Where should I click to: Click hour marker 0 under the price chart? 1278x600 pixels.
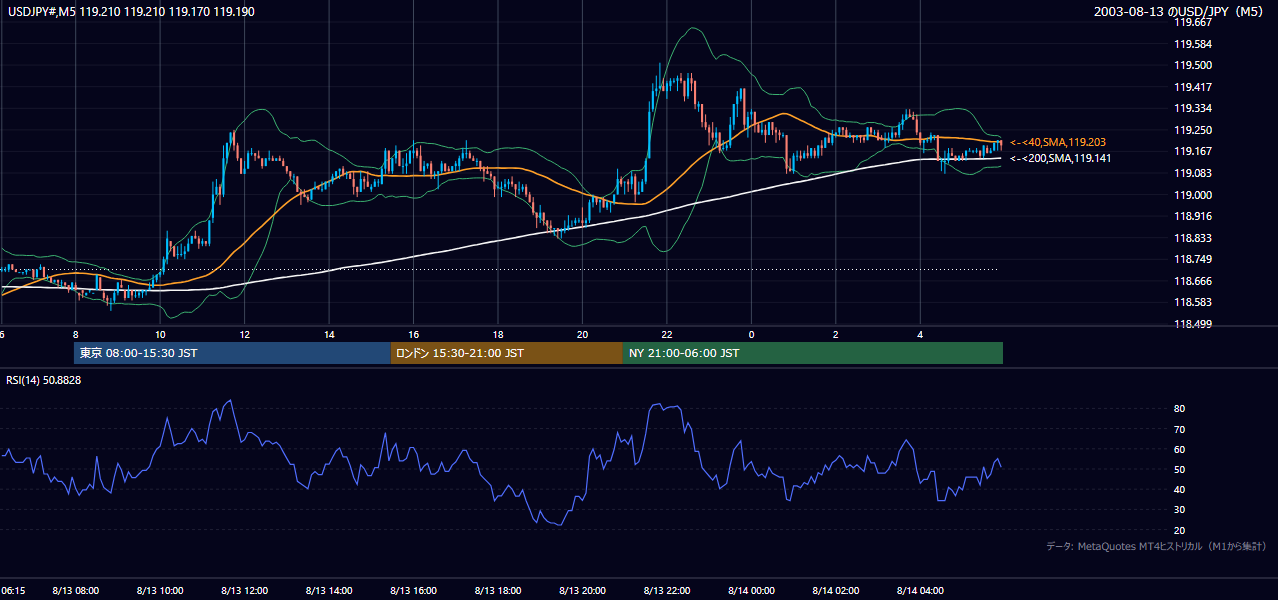tap(751, 334)
